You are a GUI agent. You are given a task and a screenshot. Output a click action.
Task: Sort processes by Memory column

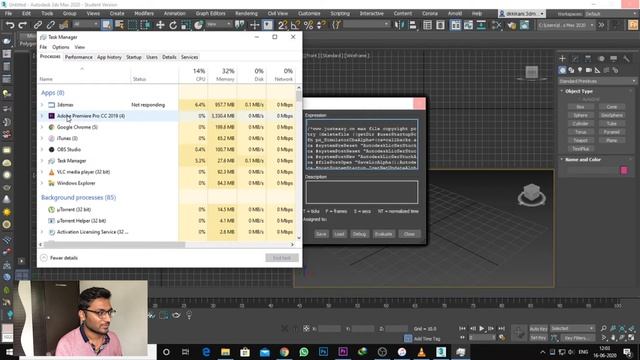point(222,74)
